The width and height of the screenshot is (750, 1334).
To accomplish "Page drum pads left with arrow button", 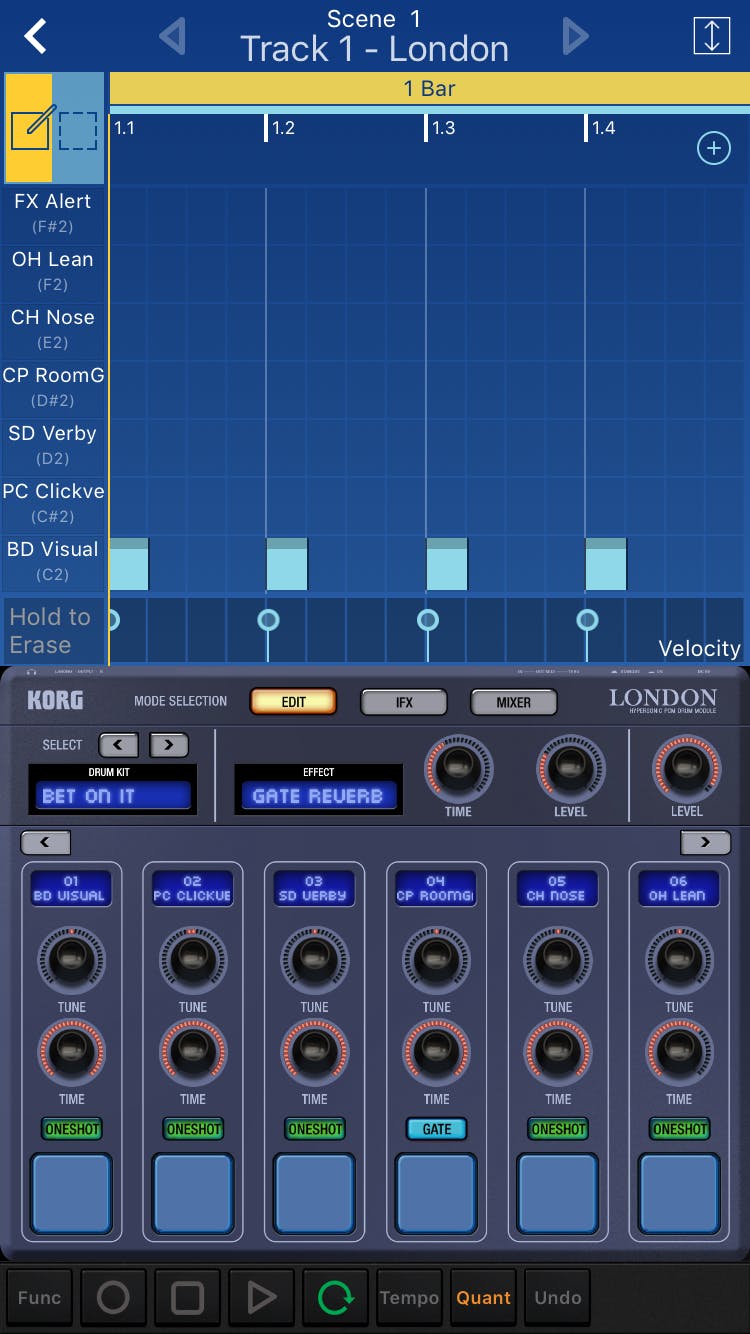I will click(45, 842).
